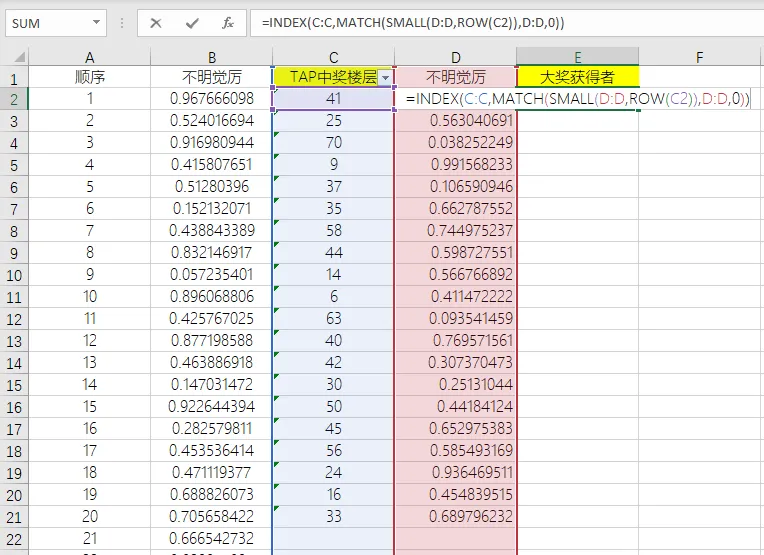
Task: Open the TAP中奖楼层 filter dropdown
Action: pyautogui.click(x=385, y=78)
